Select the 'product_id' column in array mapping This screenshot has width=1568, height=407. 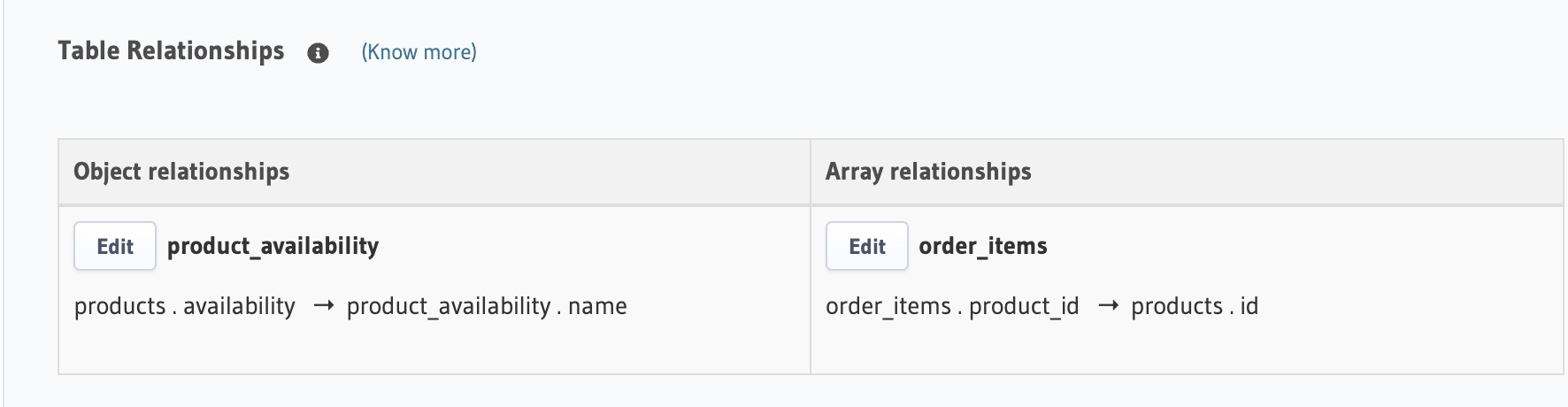pos(1024,306)
